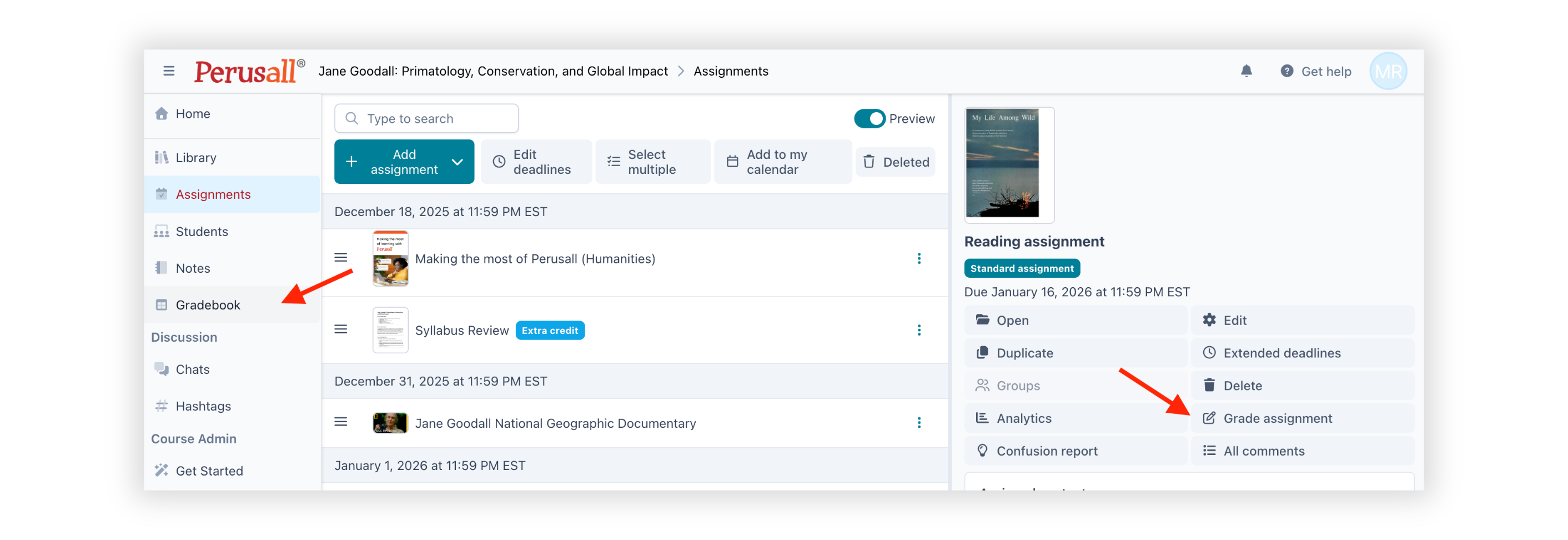Open three-dot menu for Jane Goodall Documentary
Image resolution: width=1568 pixels, height=540 pixels.
(x=919, y=423)
